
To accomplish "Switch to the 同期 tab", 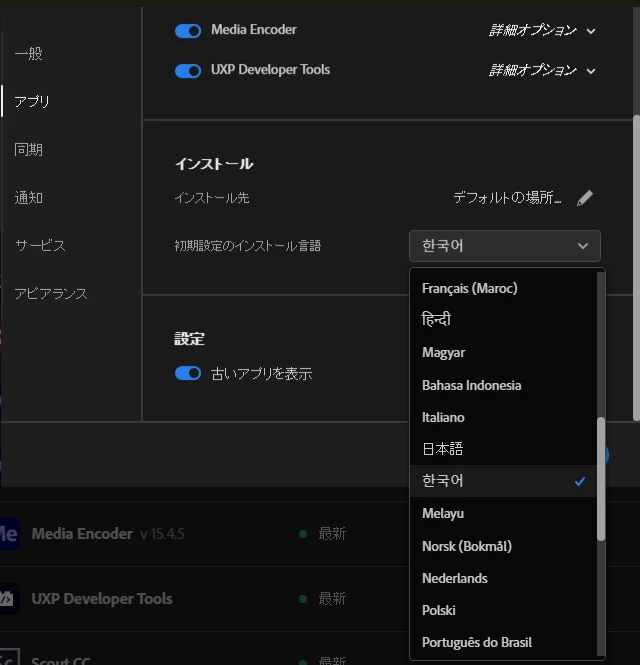I will (x=28, y=150).
